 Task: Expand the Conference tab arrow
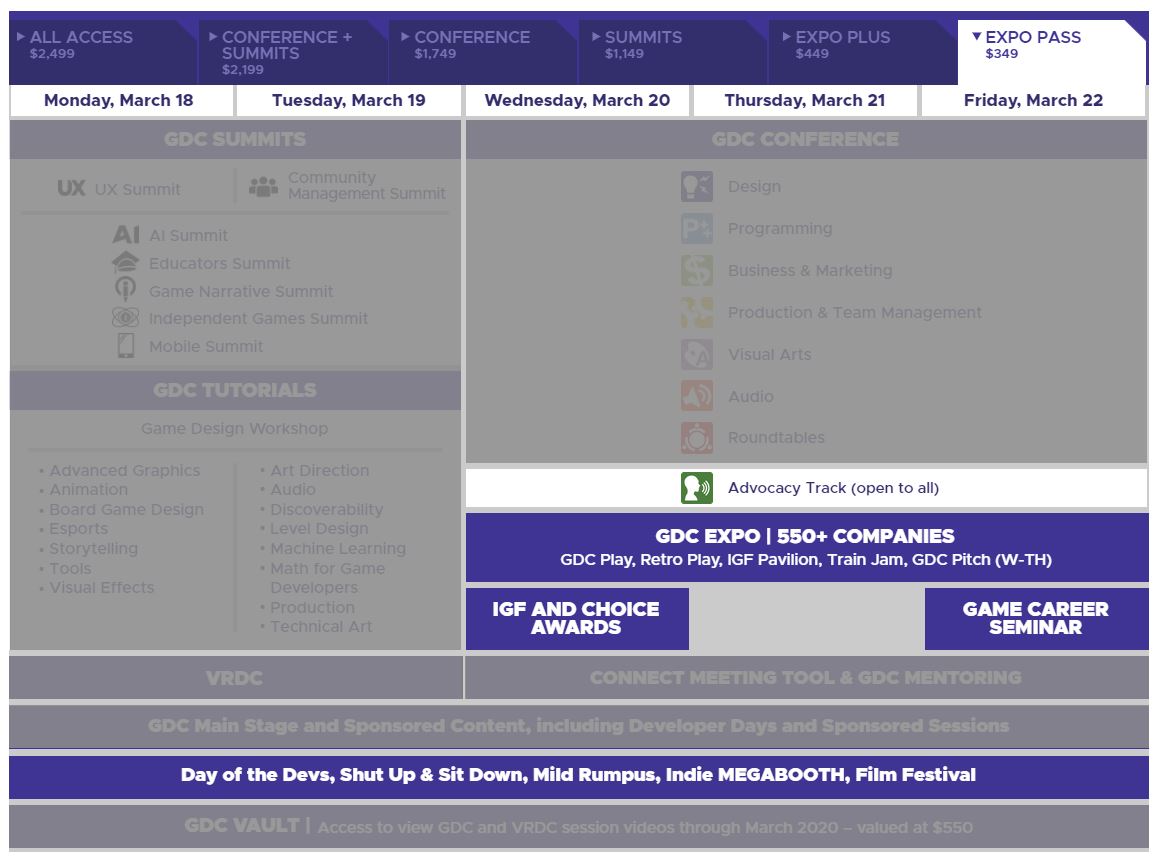pos(405,36)
